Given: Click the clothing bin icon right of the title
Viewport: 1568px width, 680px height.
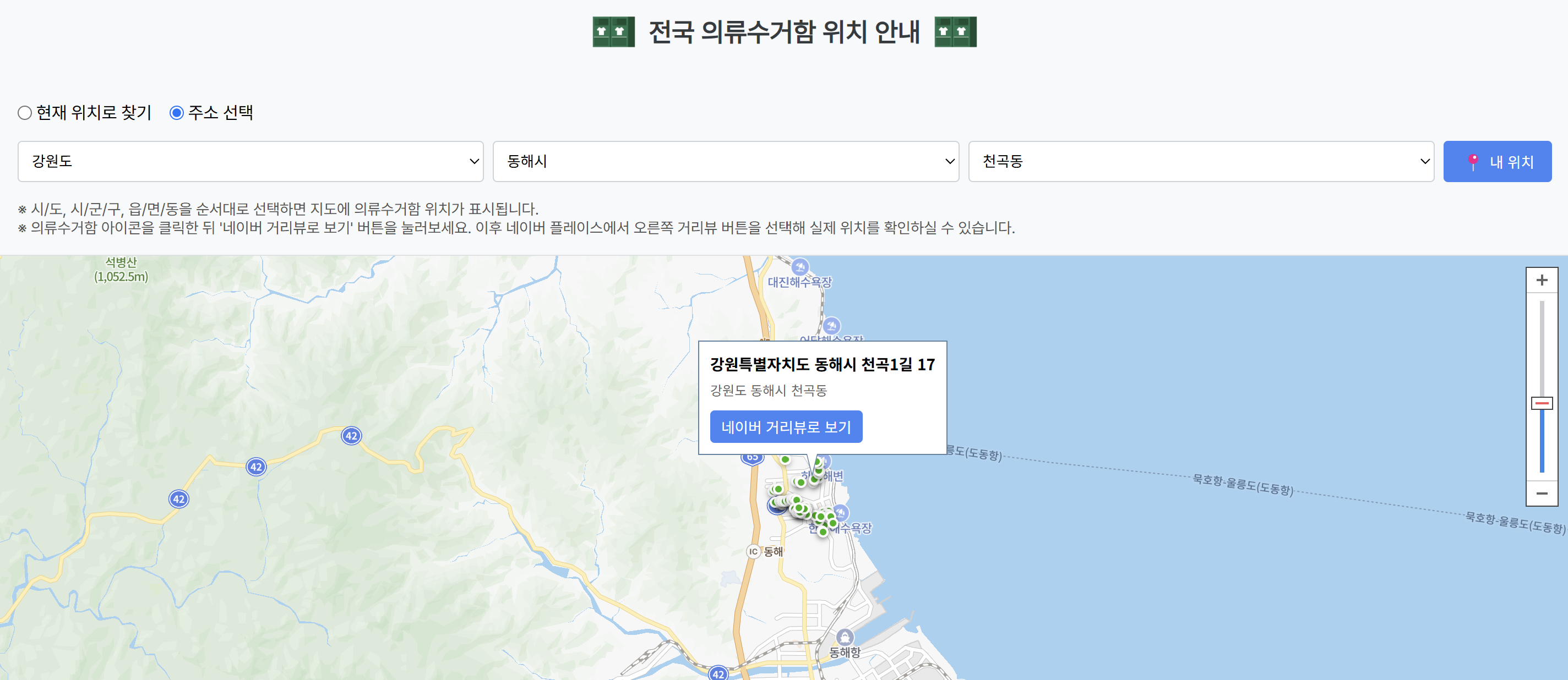Looking at the screenshot, I should click(x=956, y=31).
